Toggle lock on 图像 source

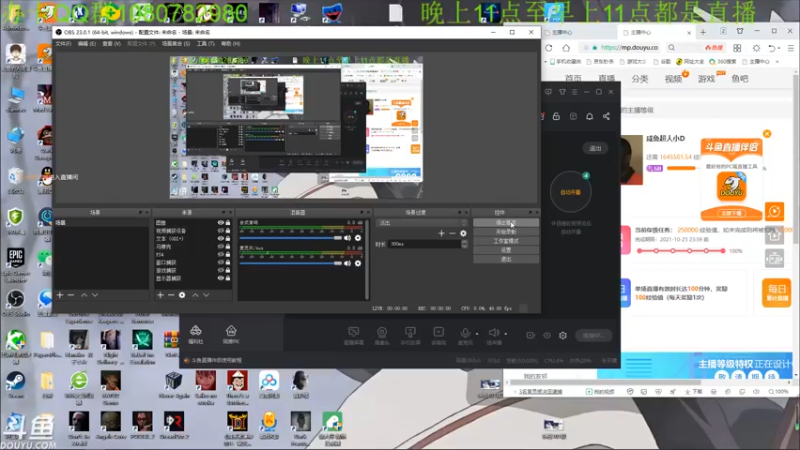[x=228, y=223]
